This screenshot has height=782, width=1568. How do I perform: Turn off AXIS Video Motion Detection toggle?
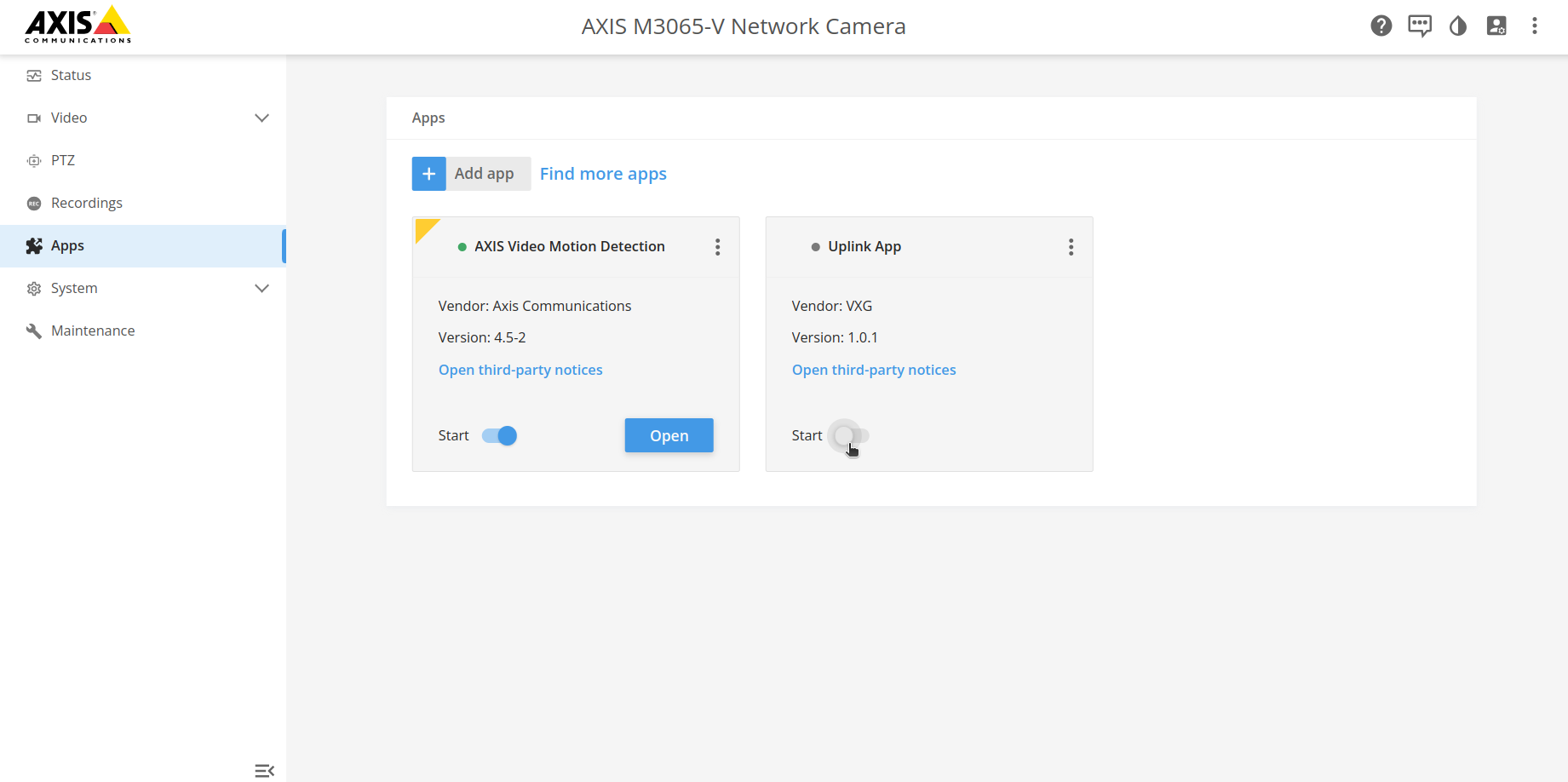[x=499, y=436]
